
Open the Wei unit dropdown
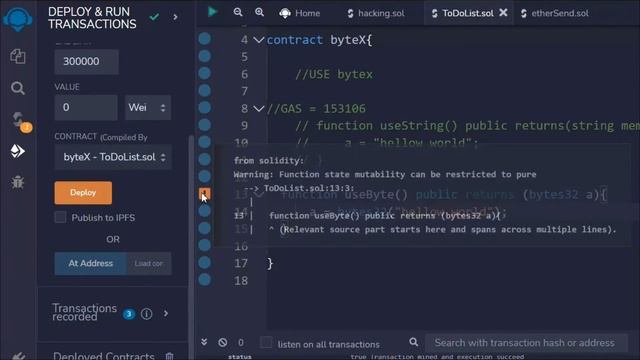pyautogui.click(x=148, y=107)
